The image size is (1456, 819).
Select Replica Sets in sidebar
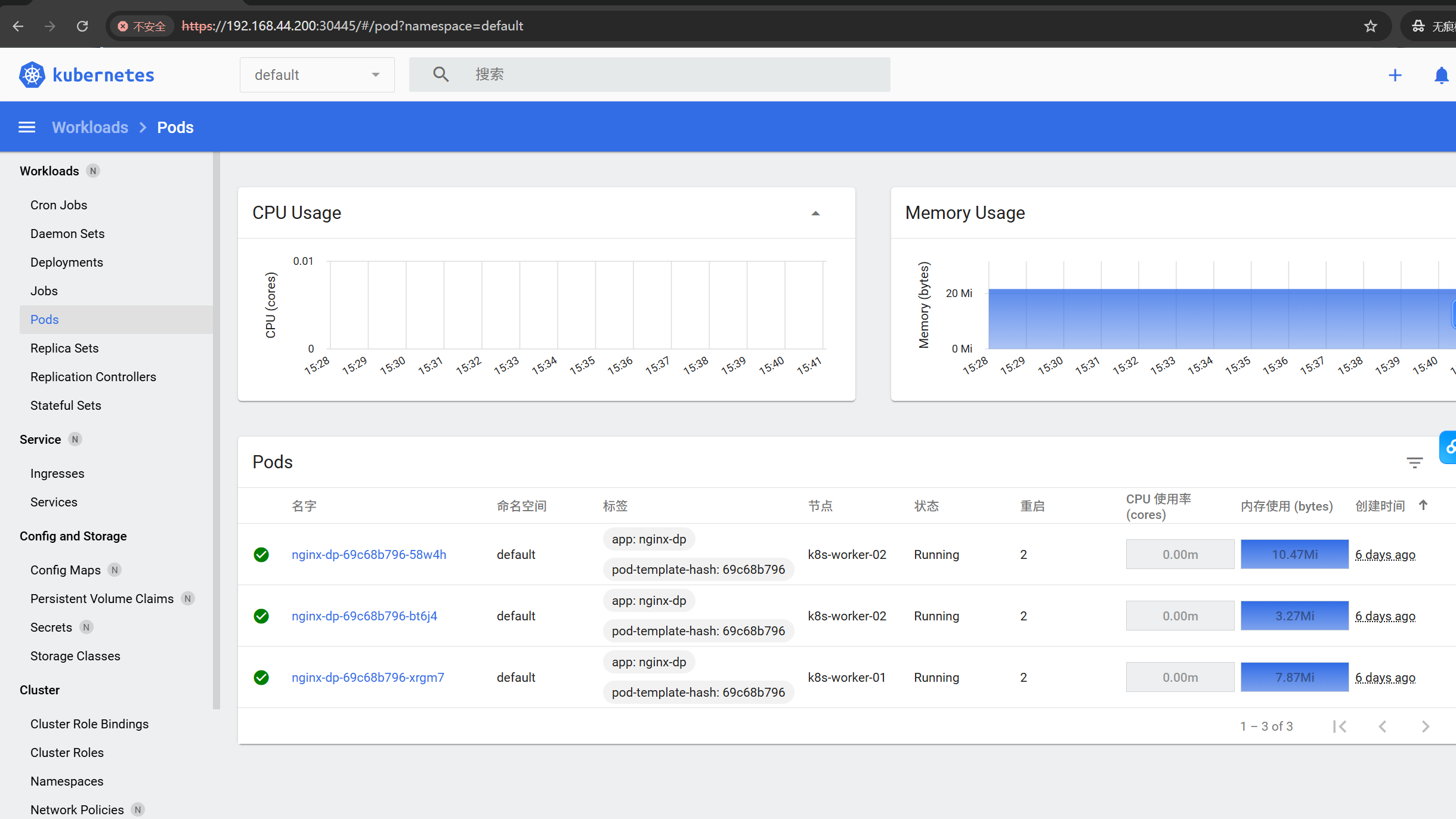64,348
